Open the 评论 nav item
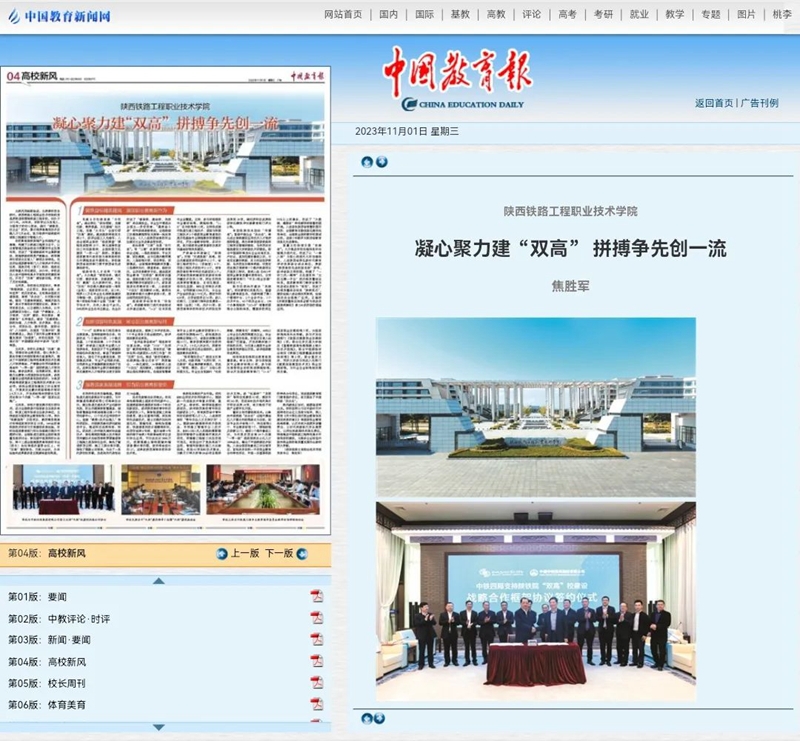This screenshot has height=741, width=800. point(532,14)
